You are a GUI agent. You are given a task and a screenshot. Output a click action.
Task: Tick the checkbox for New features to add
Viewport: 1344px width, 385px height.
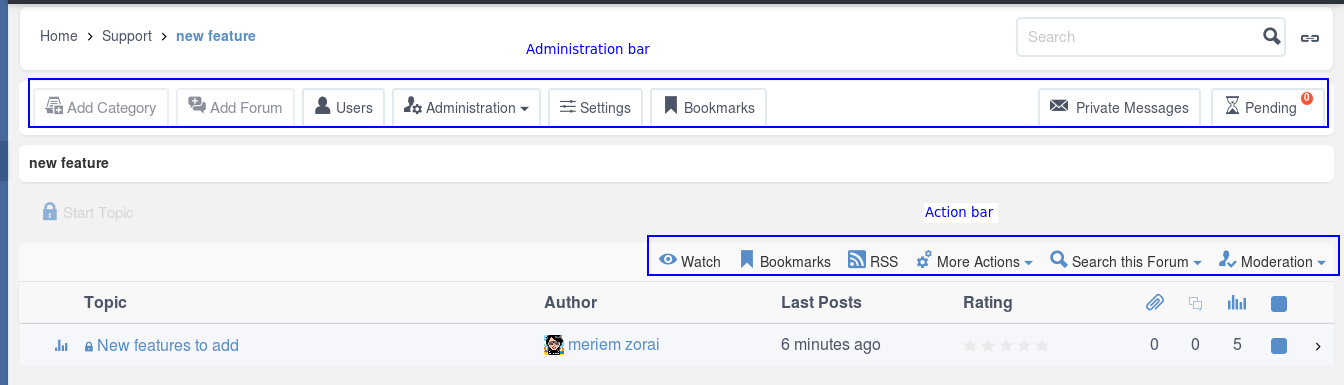(1278, 346)
